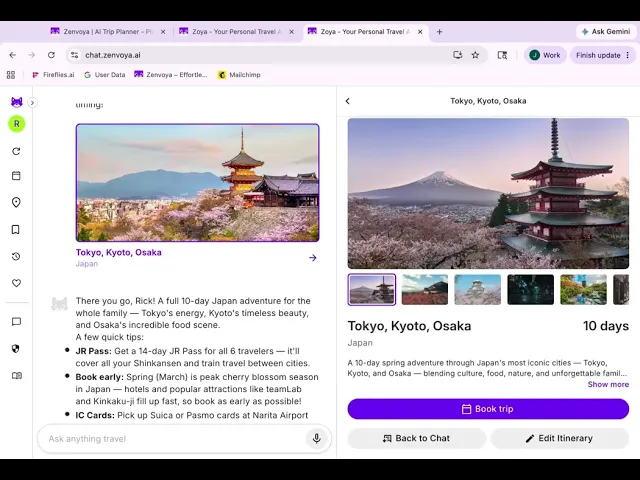Go forward in browser history
The height and width of the screenshot is (480, 640).
pyautogui.click(x=32, y=55)
